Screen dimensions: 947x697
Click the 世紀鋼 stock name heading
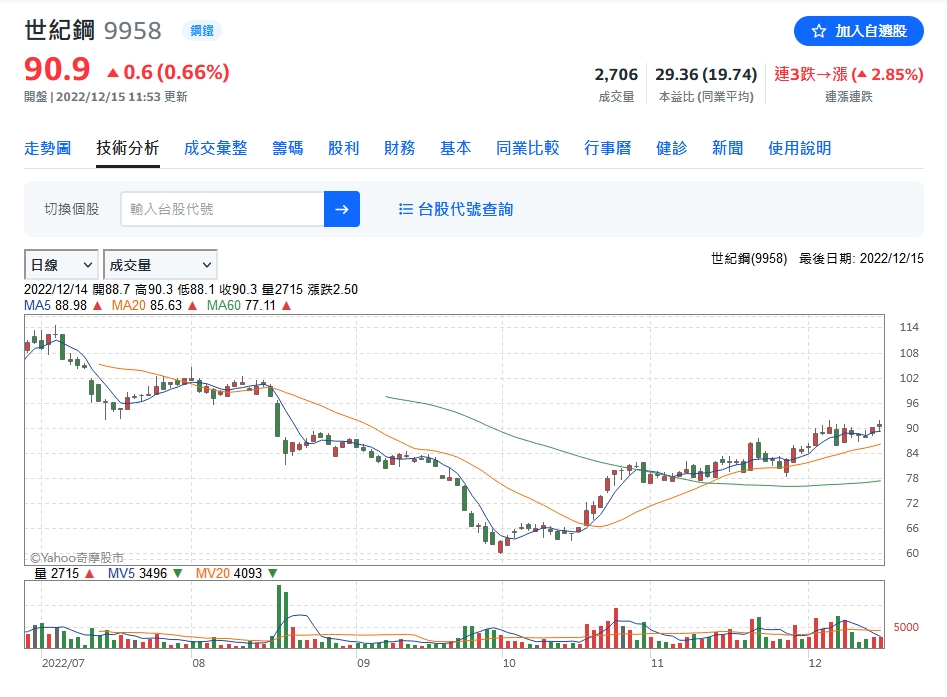tap(59, 30)
